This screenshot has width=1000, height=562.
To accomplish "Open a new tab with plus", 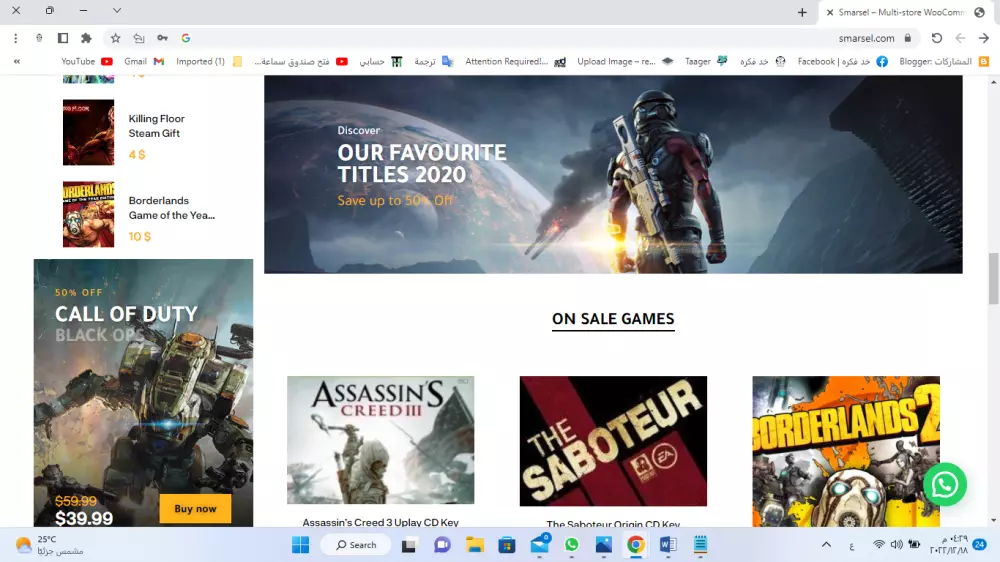I will point(802,12).
